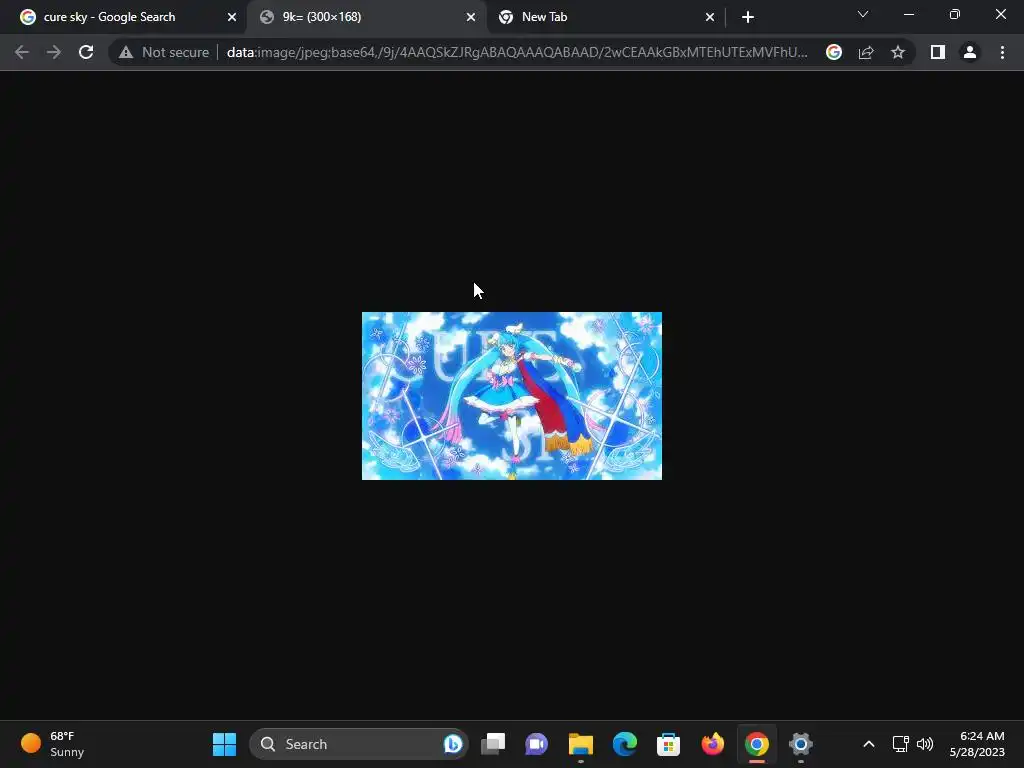This screenshot has width=1024, height=768.
Task: Open the clock showing 6:24 AM
Action: coord(977,744)
